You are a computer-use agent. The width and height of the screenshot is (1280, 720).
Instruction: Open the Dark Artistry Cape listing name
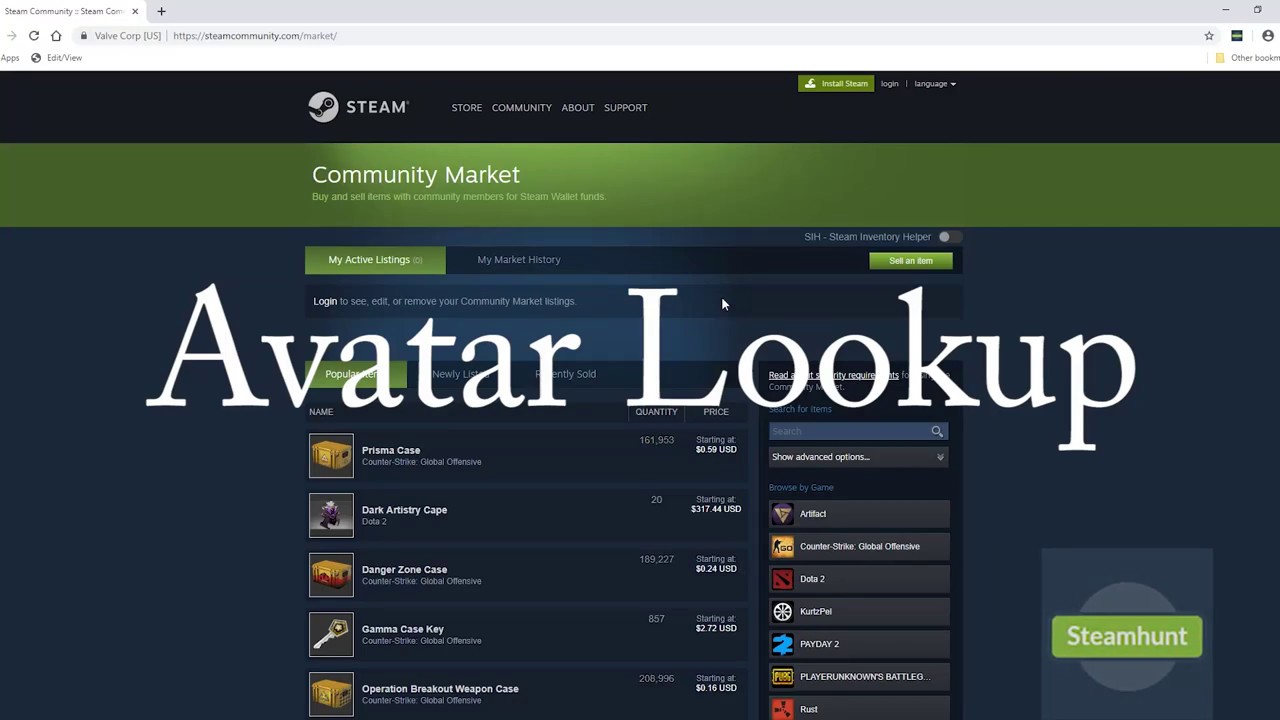click(404, 510)
